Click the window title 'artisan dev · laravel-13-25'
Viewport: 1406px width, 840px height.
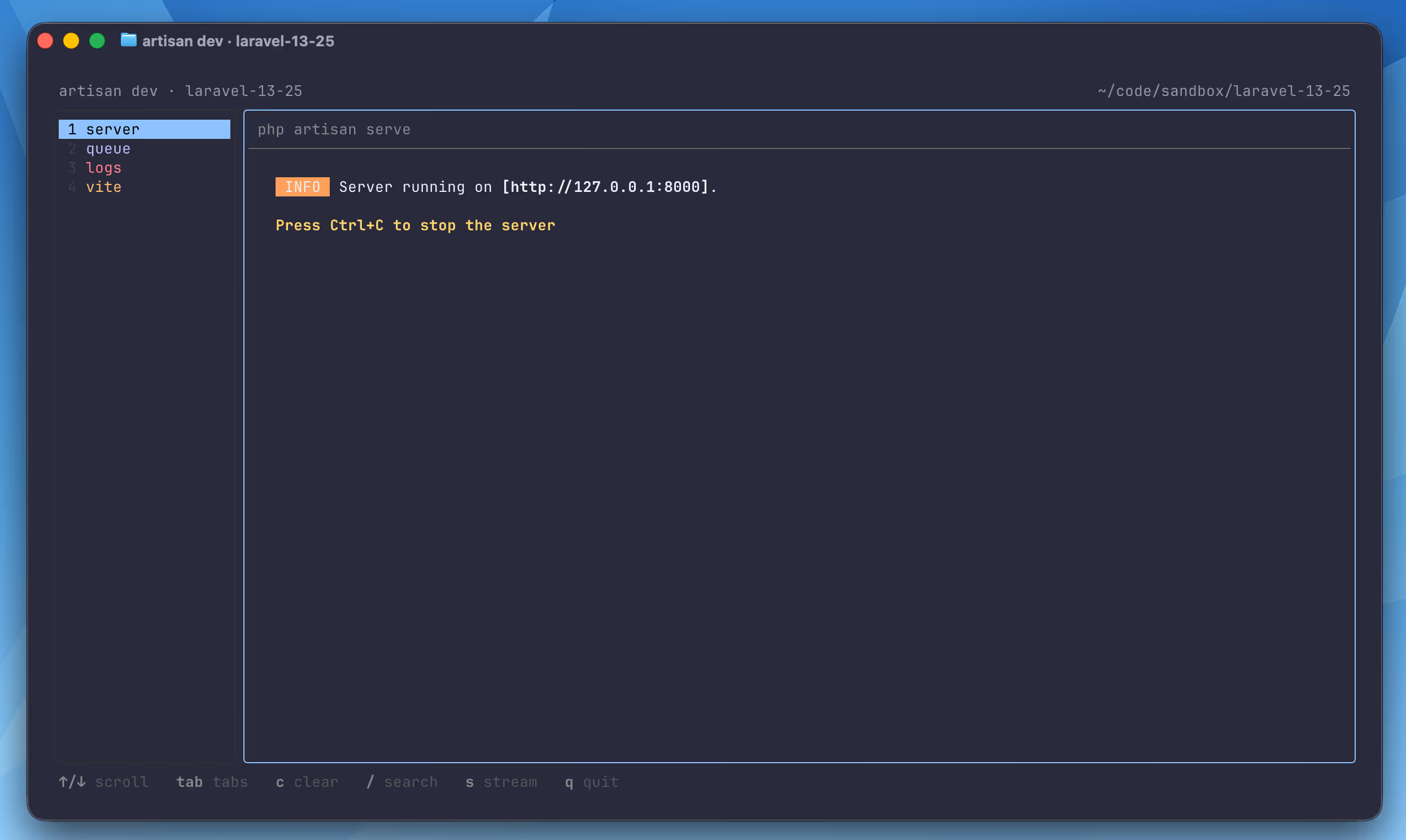pos(238,41)
